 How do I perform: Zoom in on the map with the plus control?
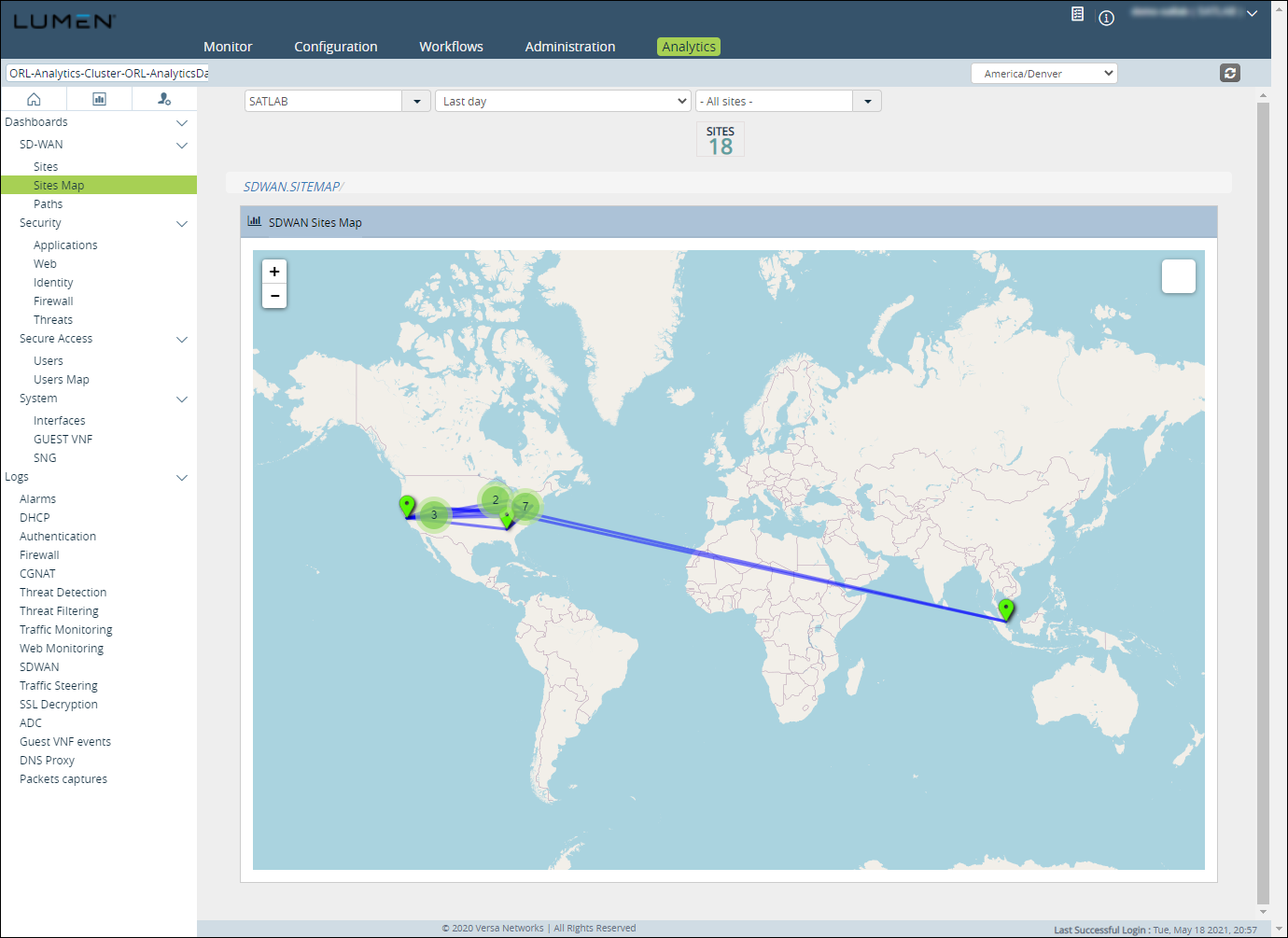[273, 271]
